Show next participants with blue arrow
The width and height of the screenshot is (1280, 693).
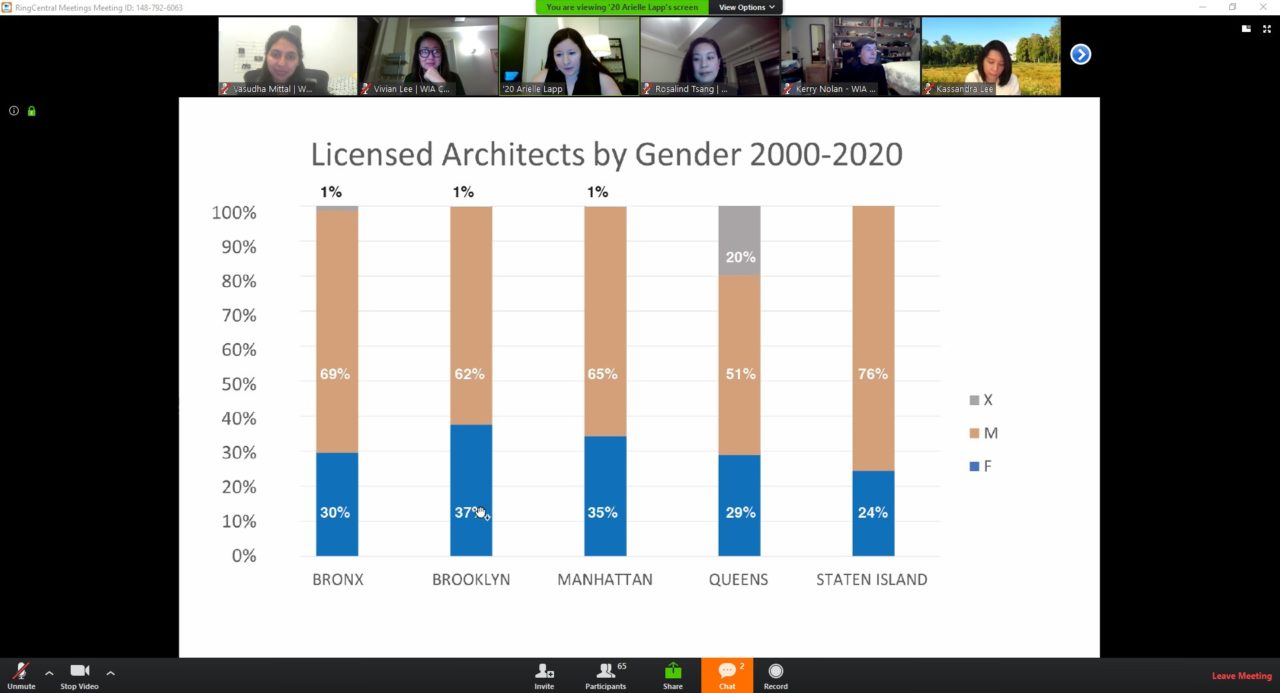pyautogui.click(x=1080, y=54)
